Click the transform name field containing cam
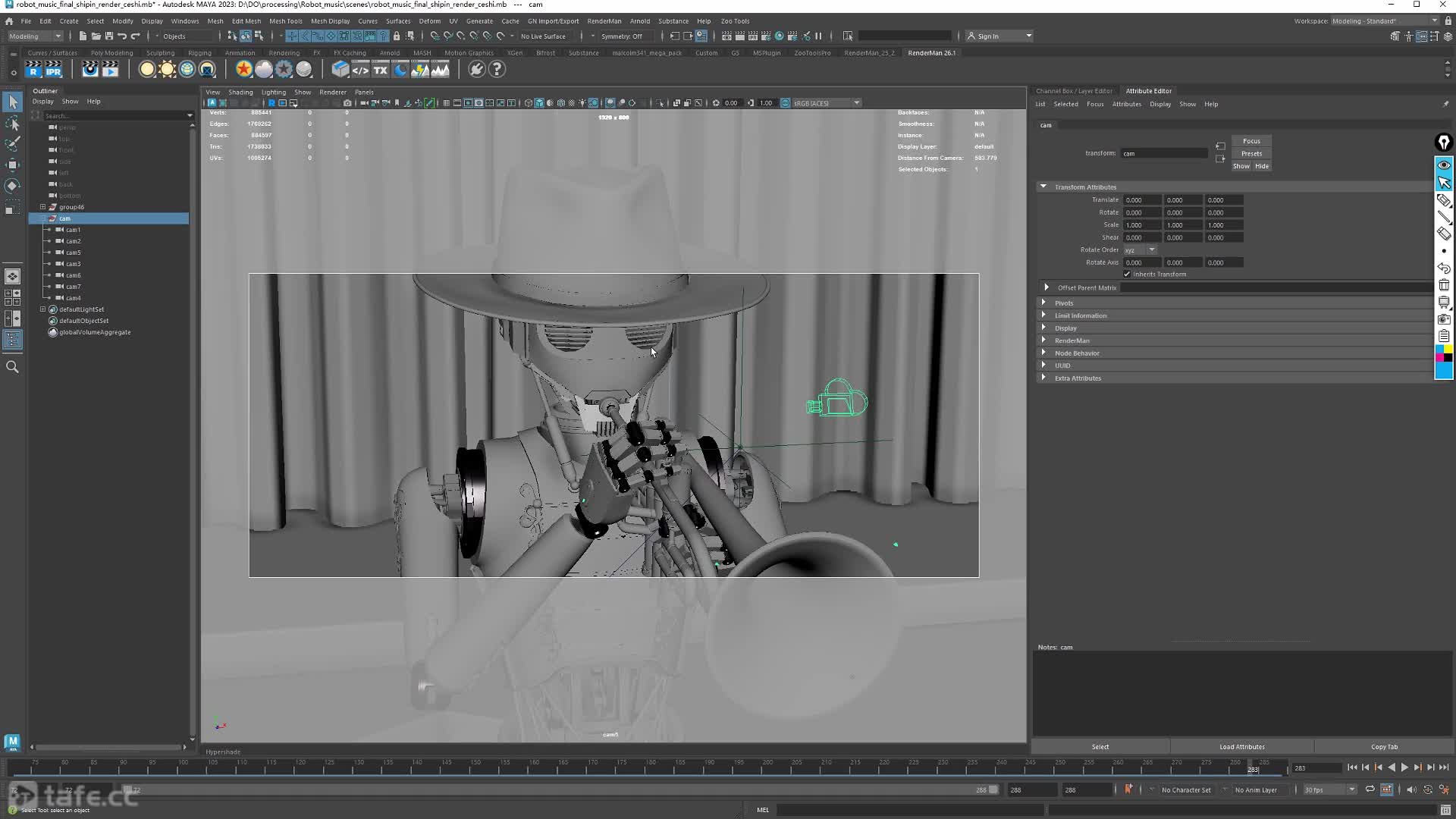 point(1164,153)
